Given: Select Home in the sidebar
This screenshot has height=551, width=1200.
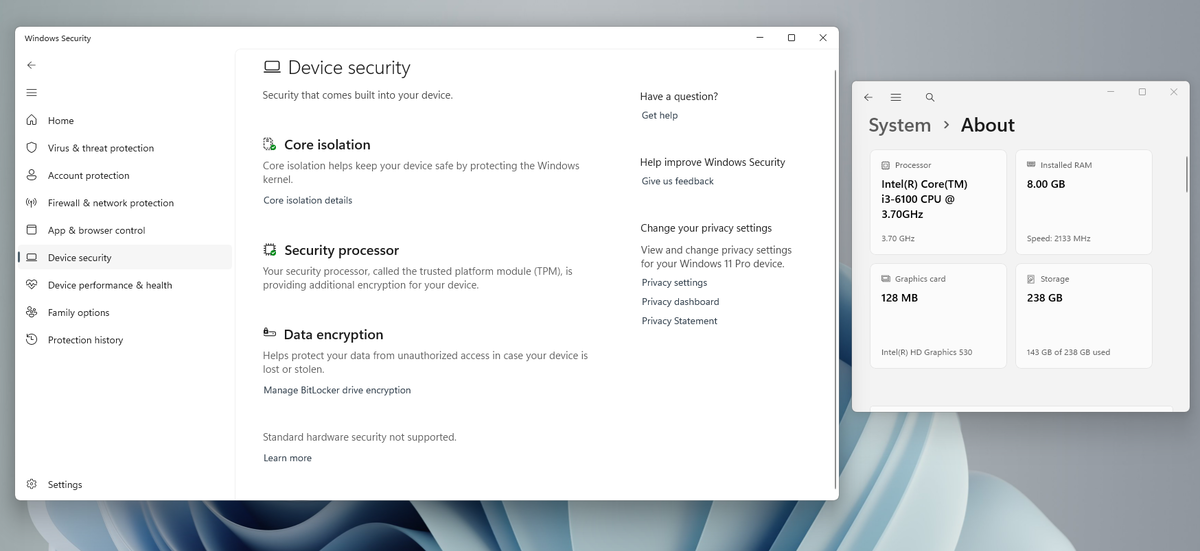Looking at the screenshot, I should click(124, 120).
